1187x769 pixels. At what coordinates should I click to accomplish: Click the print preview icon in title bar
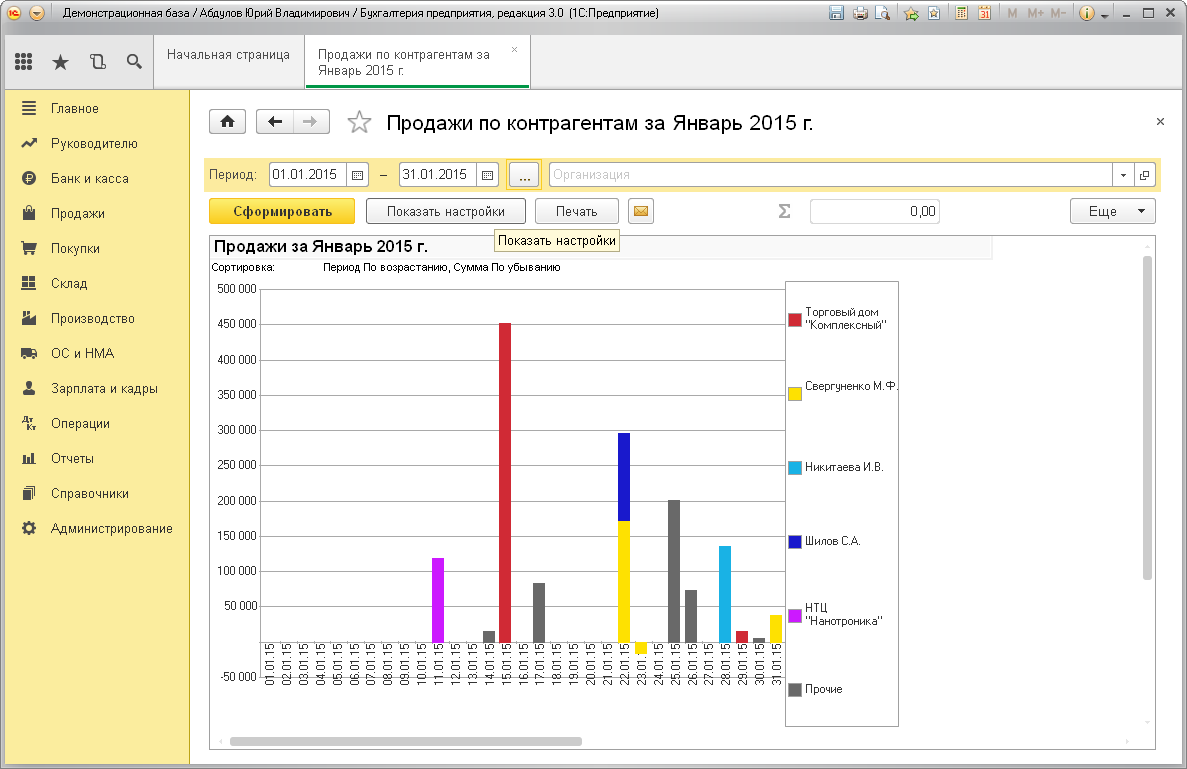pyautogui.click(x=882, y=14)
